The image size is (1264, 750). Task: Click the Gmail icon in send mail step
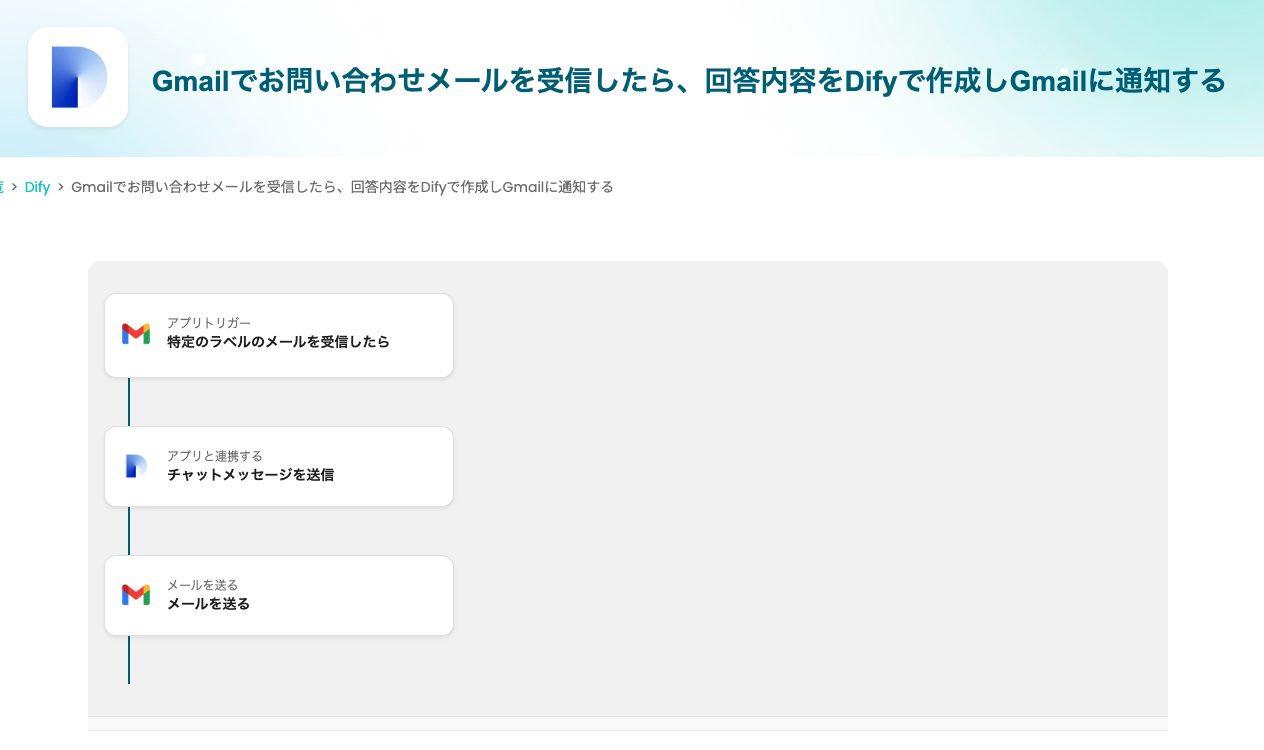(x=136, y=595)
